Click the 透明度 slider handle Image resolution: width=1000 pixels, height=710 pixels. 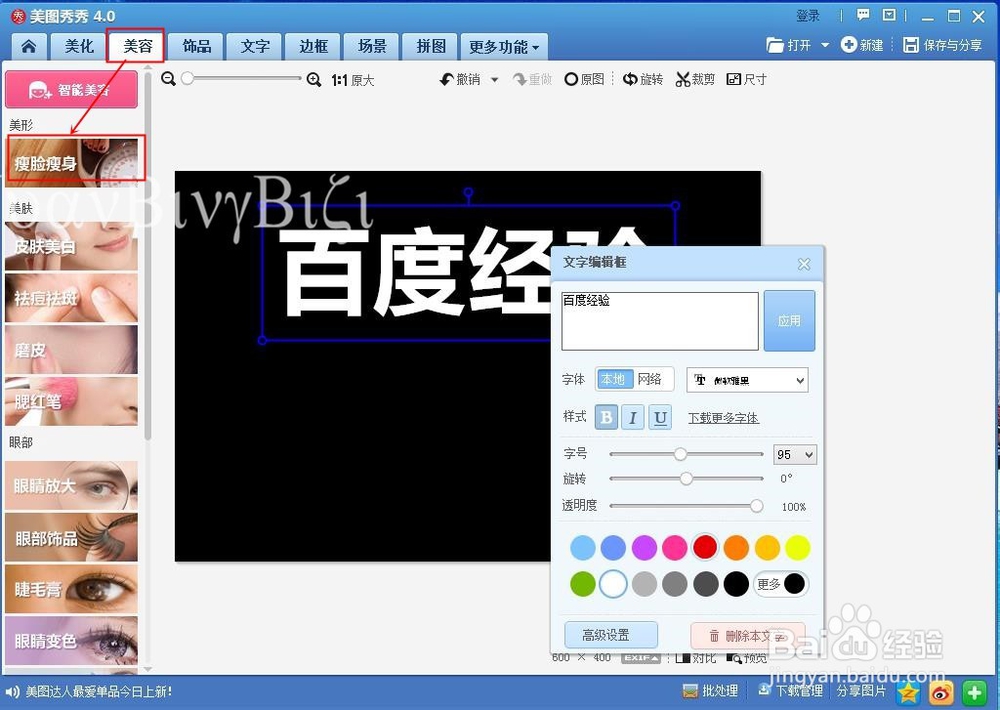(x=756, y=506)
